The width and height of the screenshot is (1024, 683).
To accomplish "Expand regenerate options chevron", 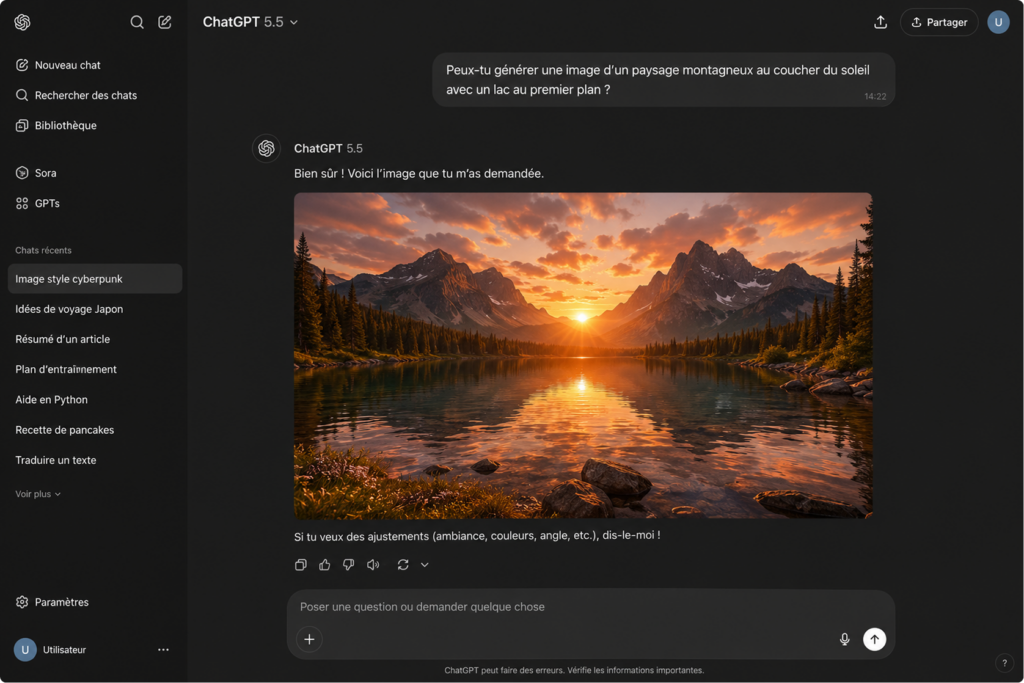I will [424, 565].
